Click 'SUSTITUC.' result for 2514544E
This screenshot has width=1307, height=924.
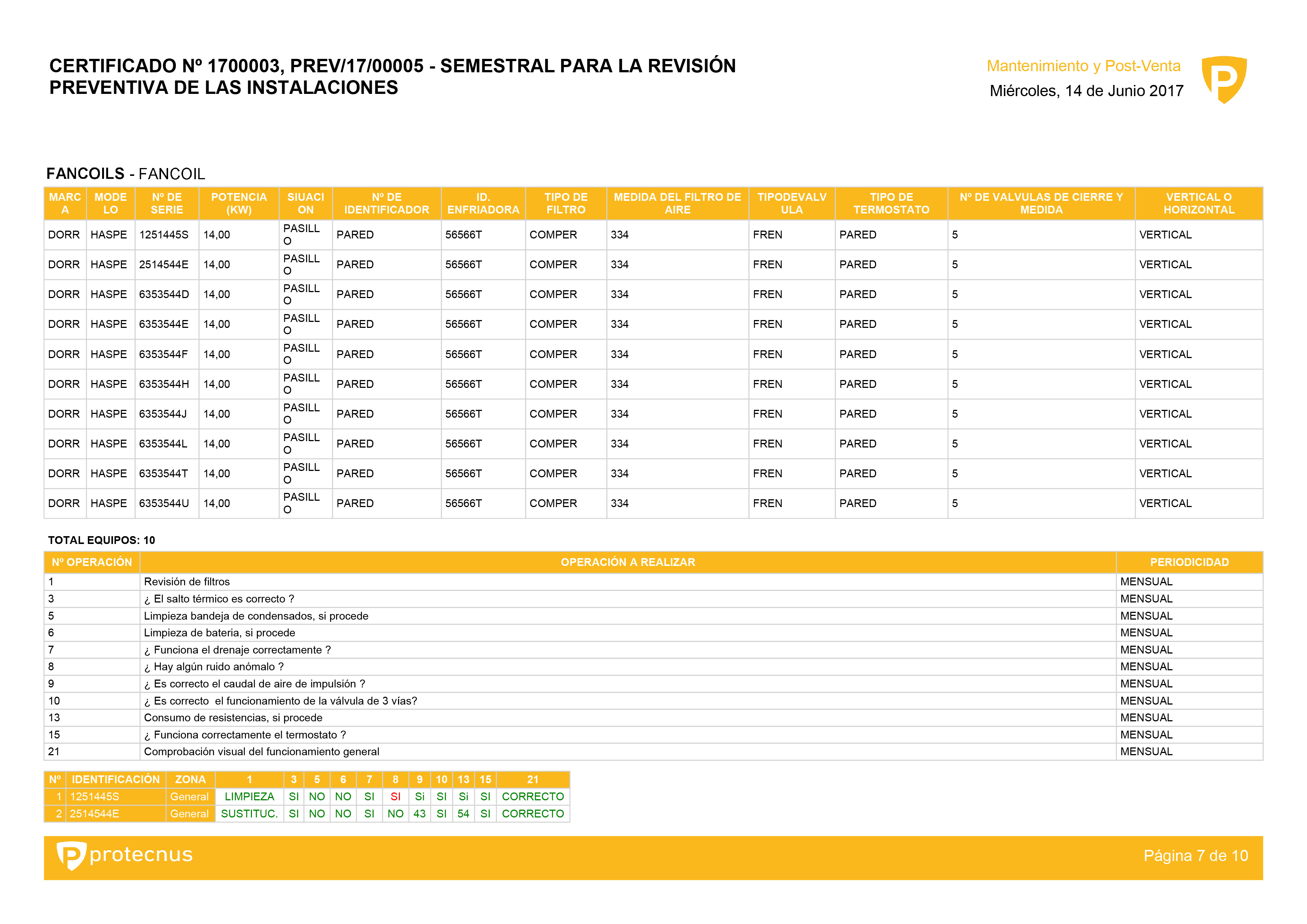[249, 814]
